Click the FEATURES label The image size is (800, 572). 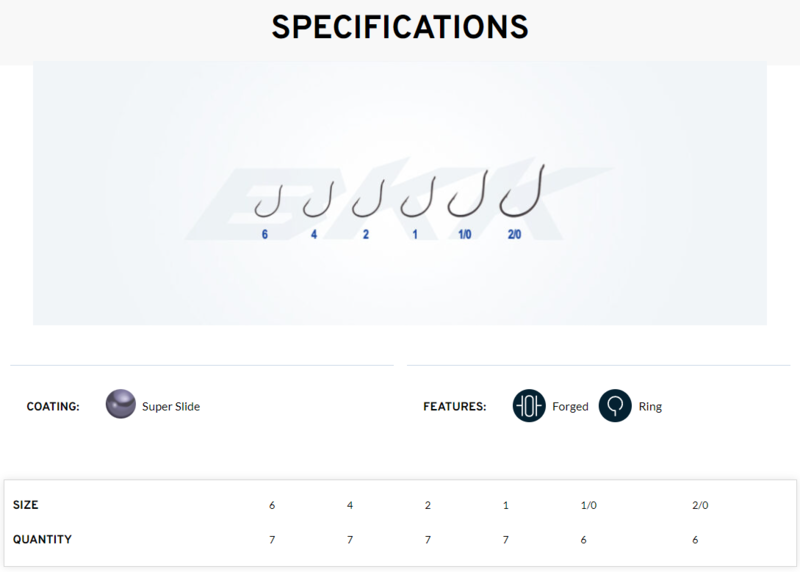pyautogui.click(x=454, y=407)
